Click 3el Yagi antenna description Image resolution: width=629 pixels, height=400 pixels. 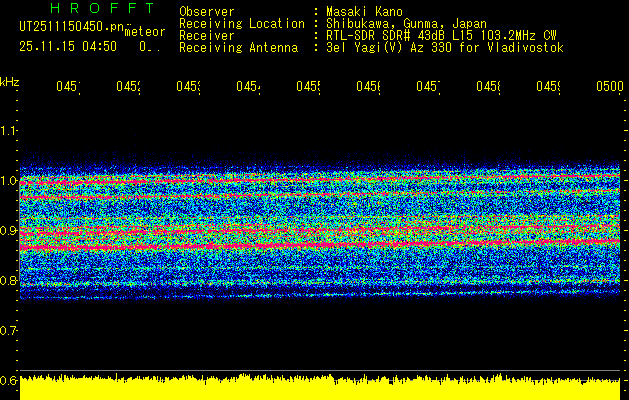pyautogui.click(x=445, y=48)
